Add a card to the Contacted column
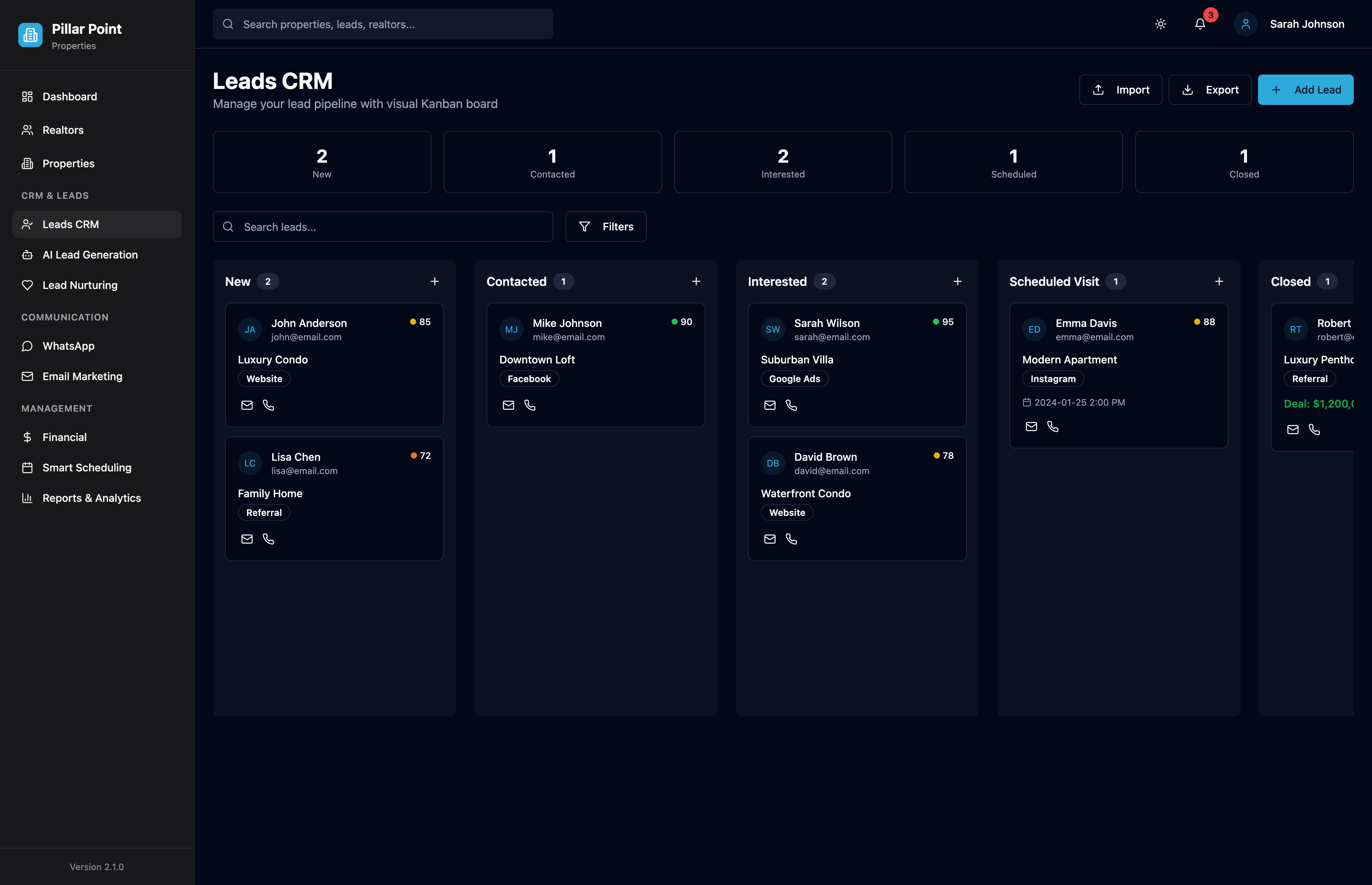The width and height of the screenshot is (1372, 885). click(x=696, y=282)
